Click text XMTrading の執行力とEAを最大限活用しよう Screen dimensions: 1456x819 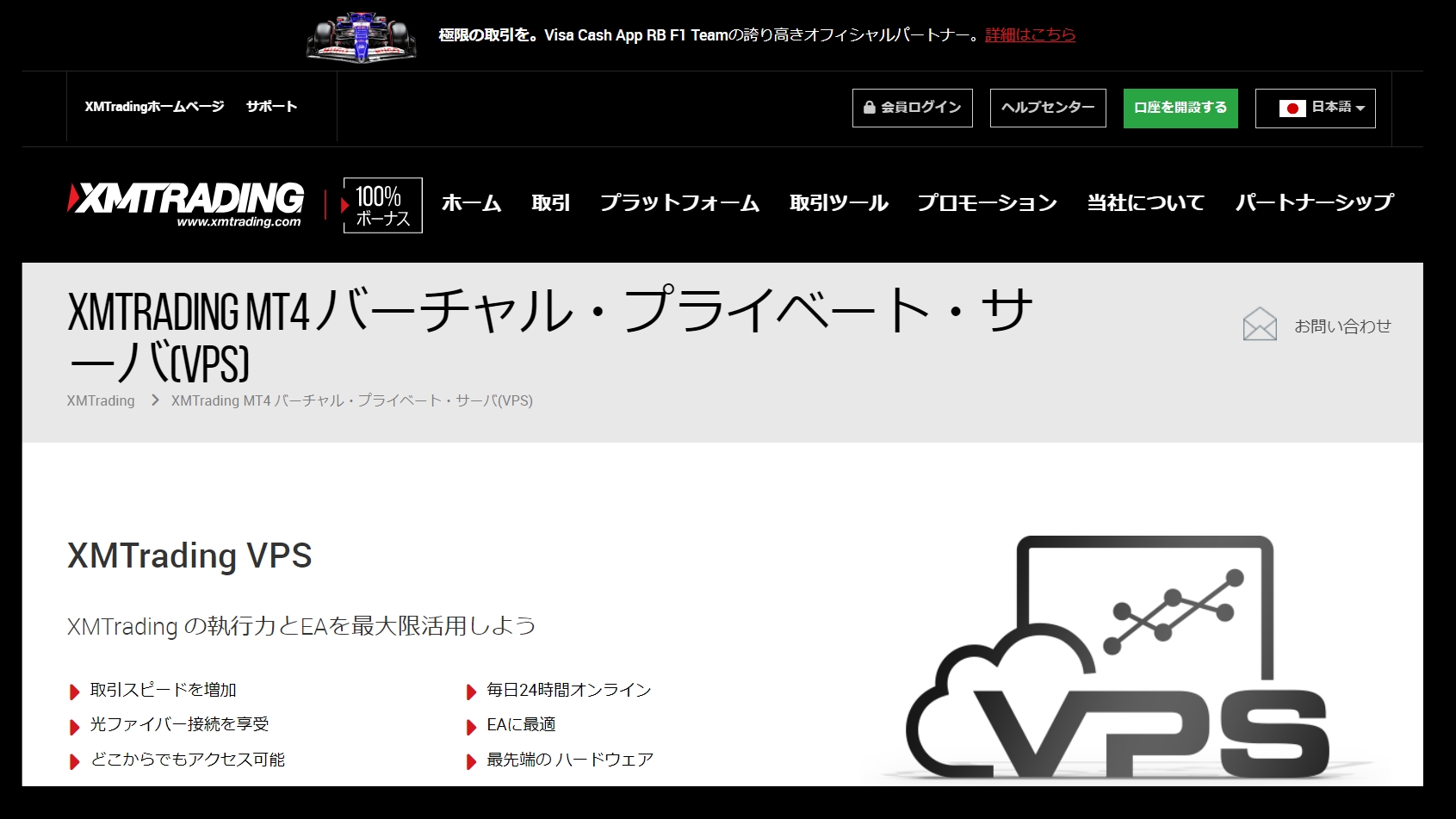301,626
